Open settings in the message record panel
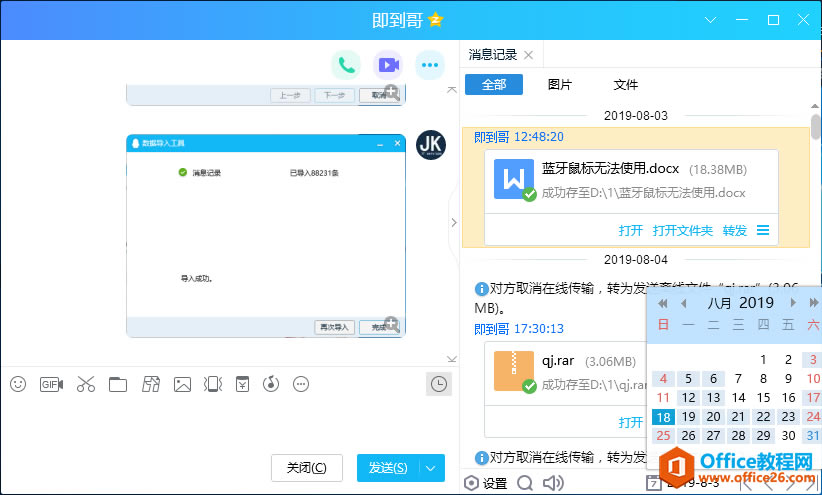This screenshot has width=822, height=495. coord(485,483)
